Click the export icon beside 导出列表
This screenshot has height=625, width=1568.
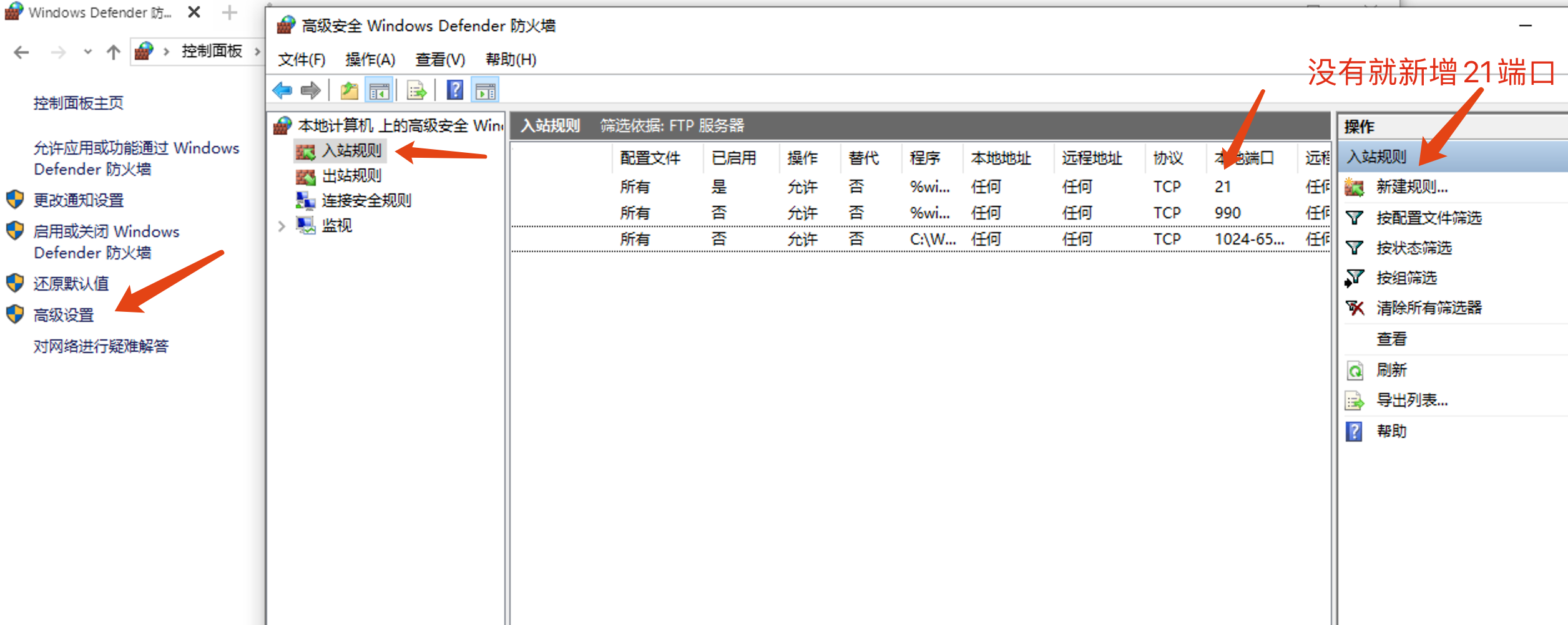coord(1354,400)
